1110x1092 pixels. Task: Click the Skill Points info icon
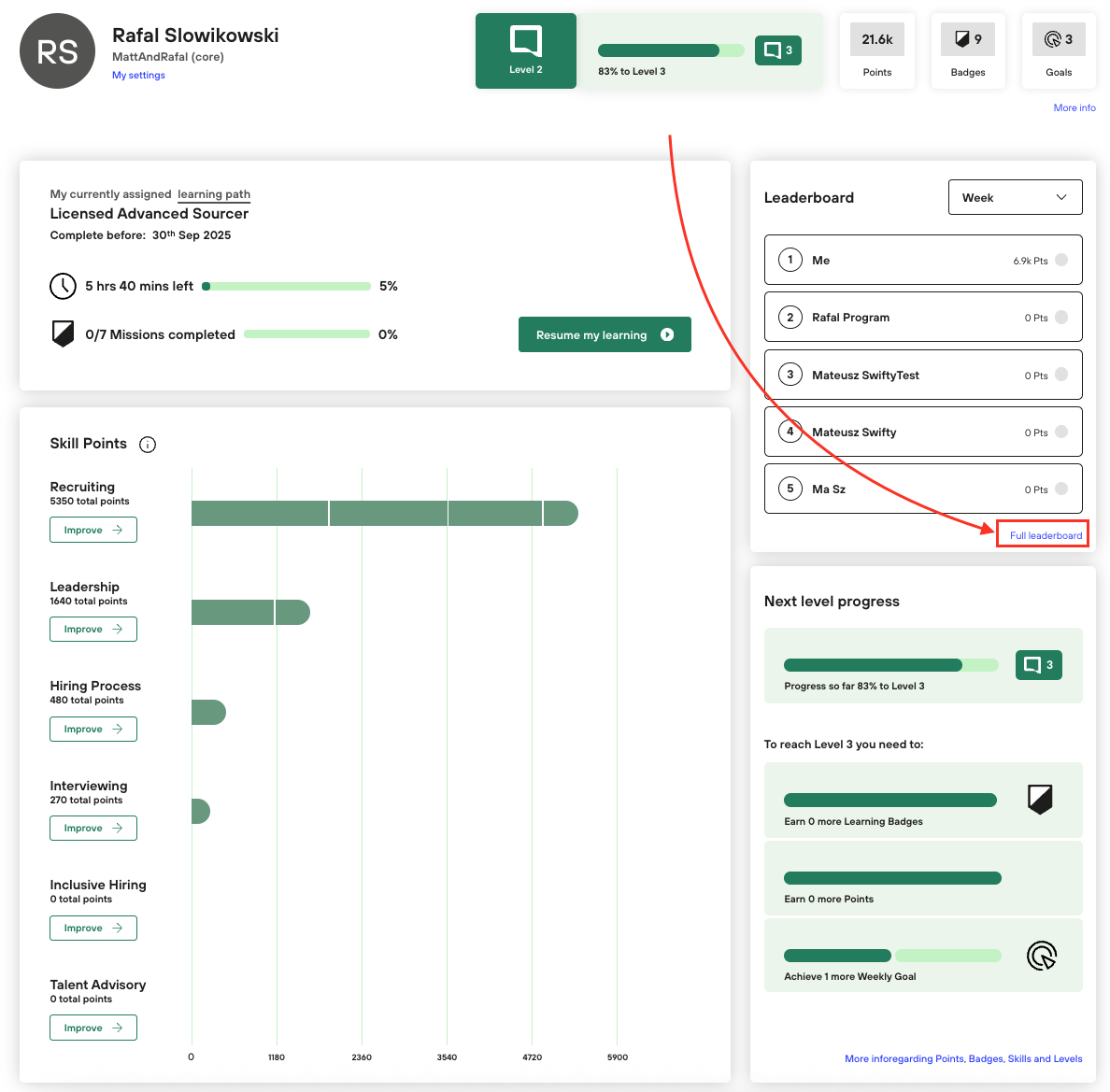(x=148, y=445)
